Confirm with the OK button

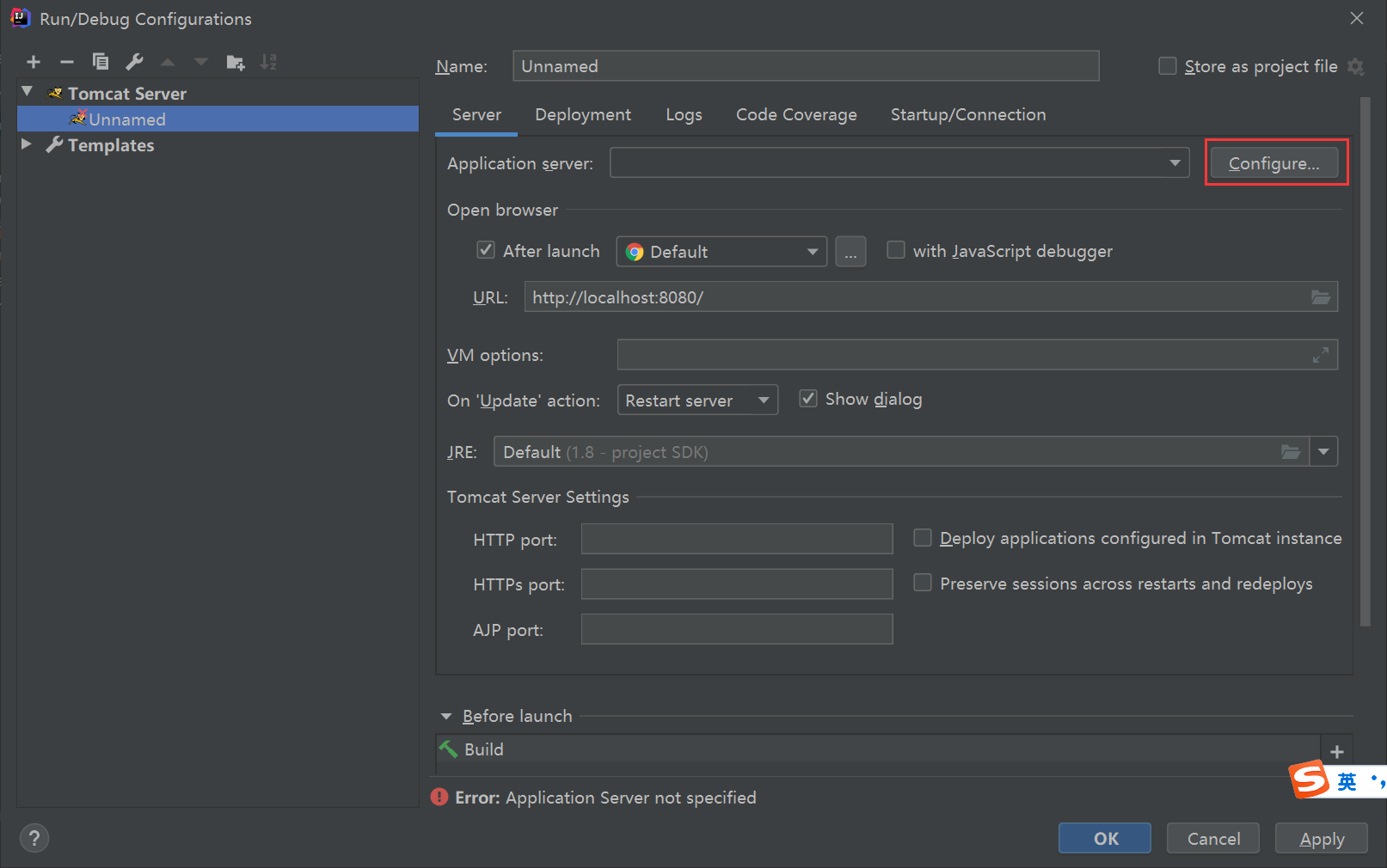point(1105,839)
